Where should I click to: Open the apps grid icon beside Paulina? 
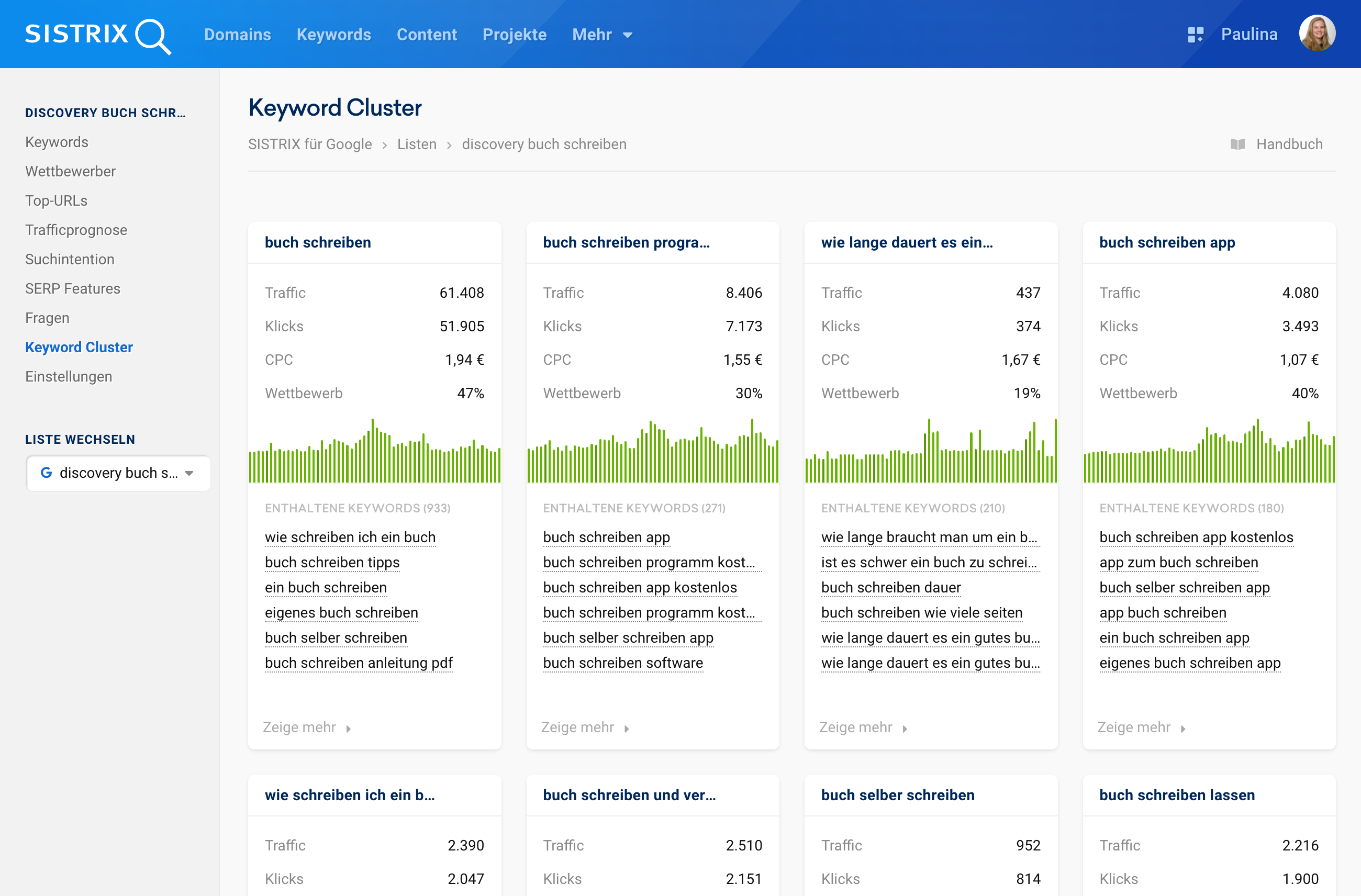1195,35
